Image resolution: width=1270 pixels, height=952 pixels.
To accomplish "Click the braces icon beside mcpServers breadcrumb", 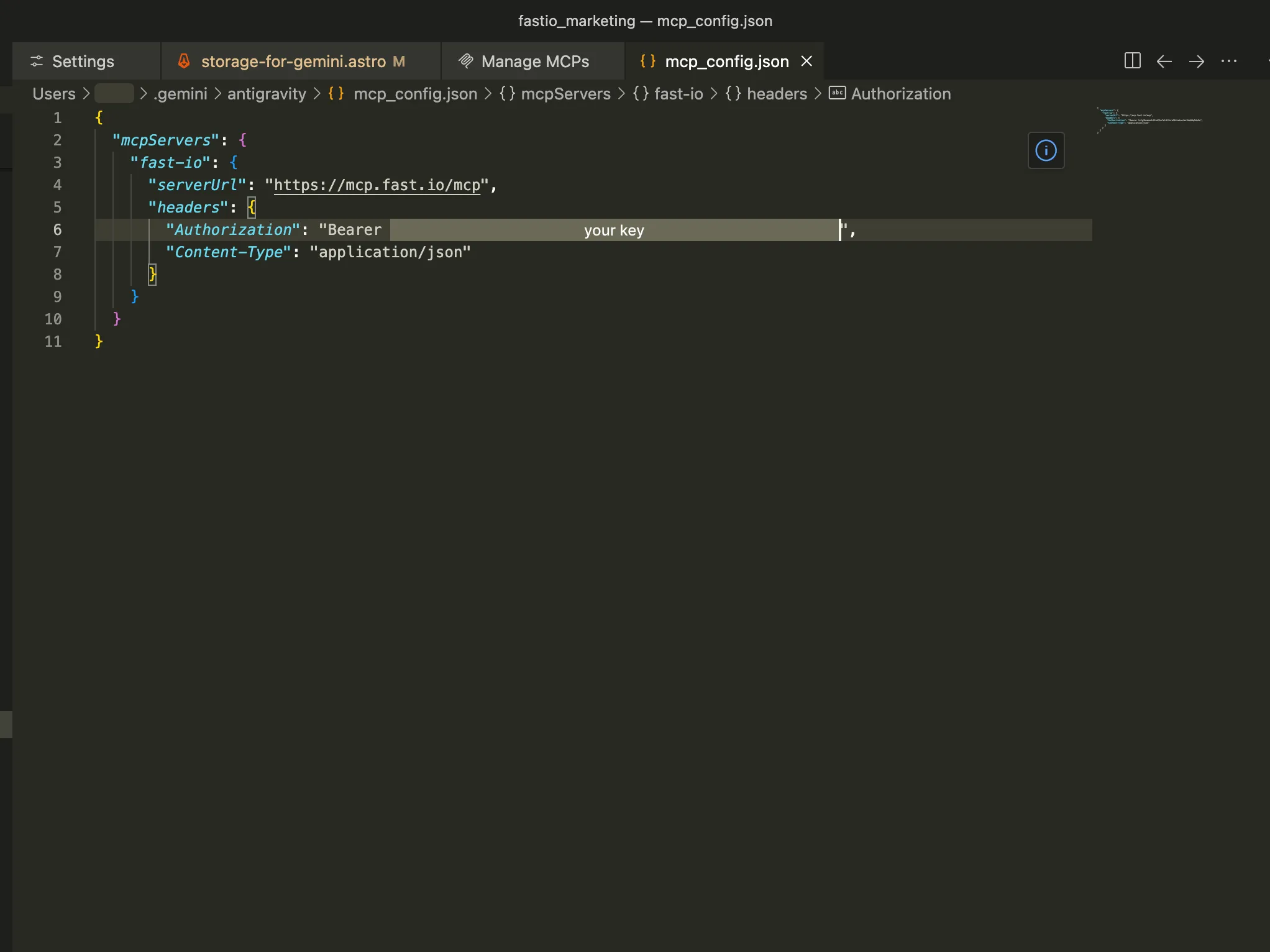I will click(x=507, y=93).
